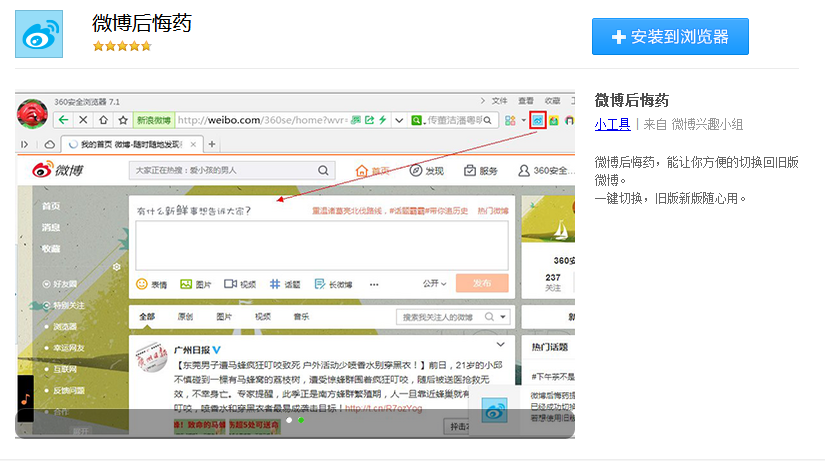Select the 我的首页 微博 tab

coord(130,144)
